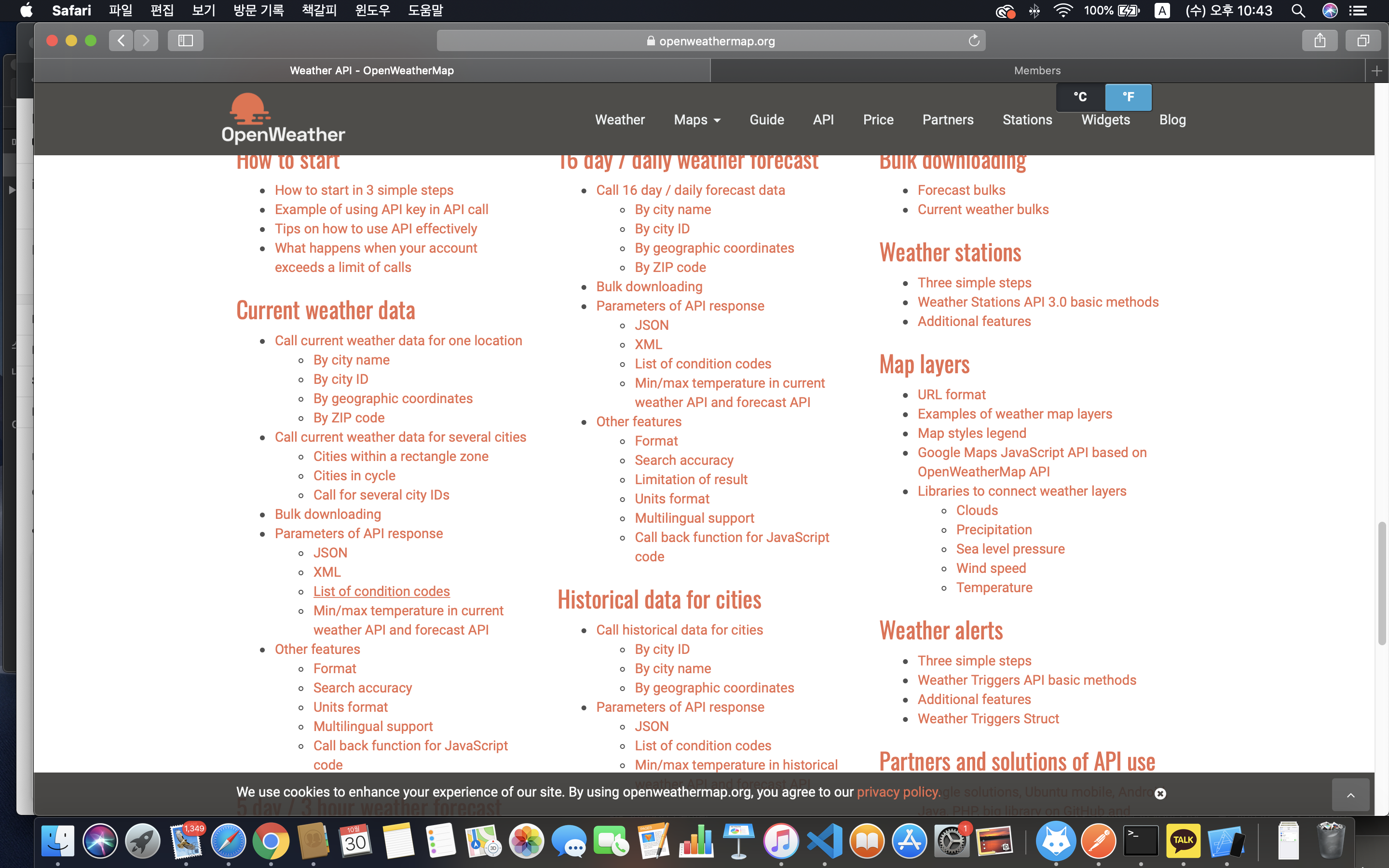Open Visual Studio Code from the dock
Image resolution: width=1389 pixels, height=868 pixels.
tap(824, 841)
